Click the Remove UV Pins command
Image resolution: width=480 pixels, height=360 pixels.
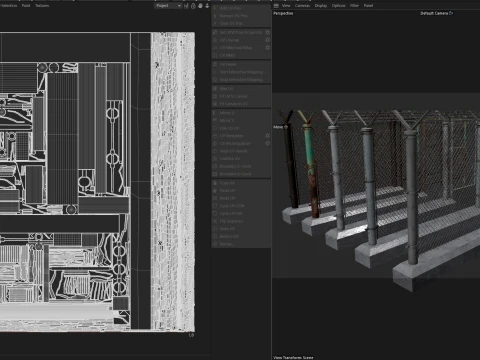point(241,16)
